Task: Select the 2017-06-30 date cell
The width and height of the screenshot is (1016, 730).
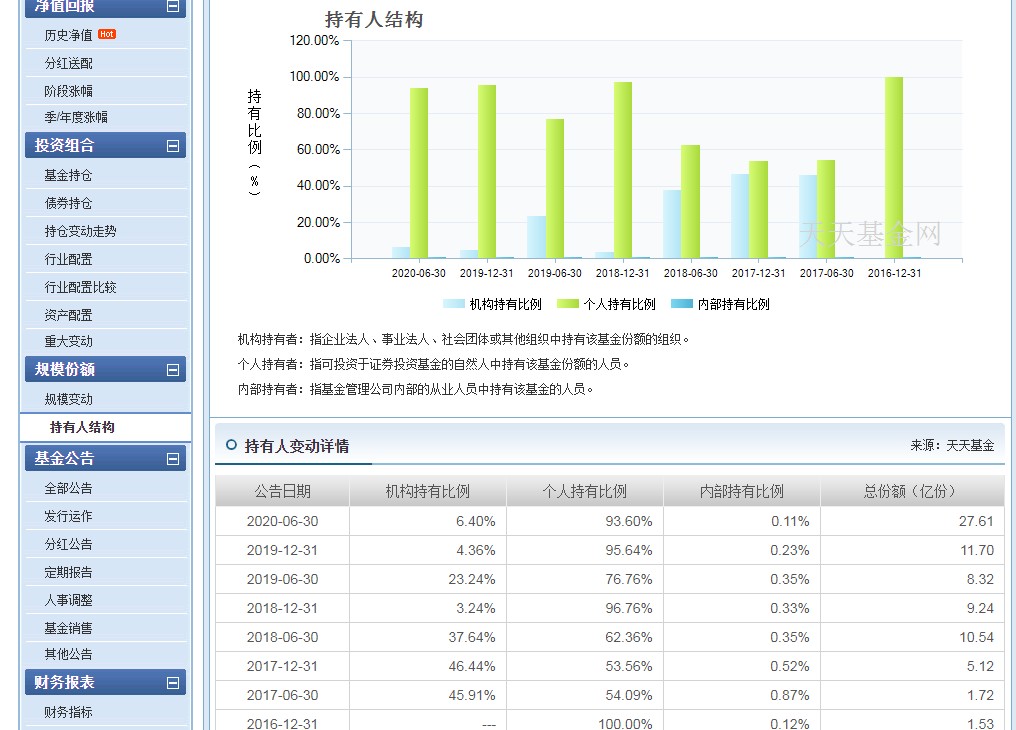Action: click(283, 695)
